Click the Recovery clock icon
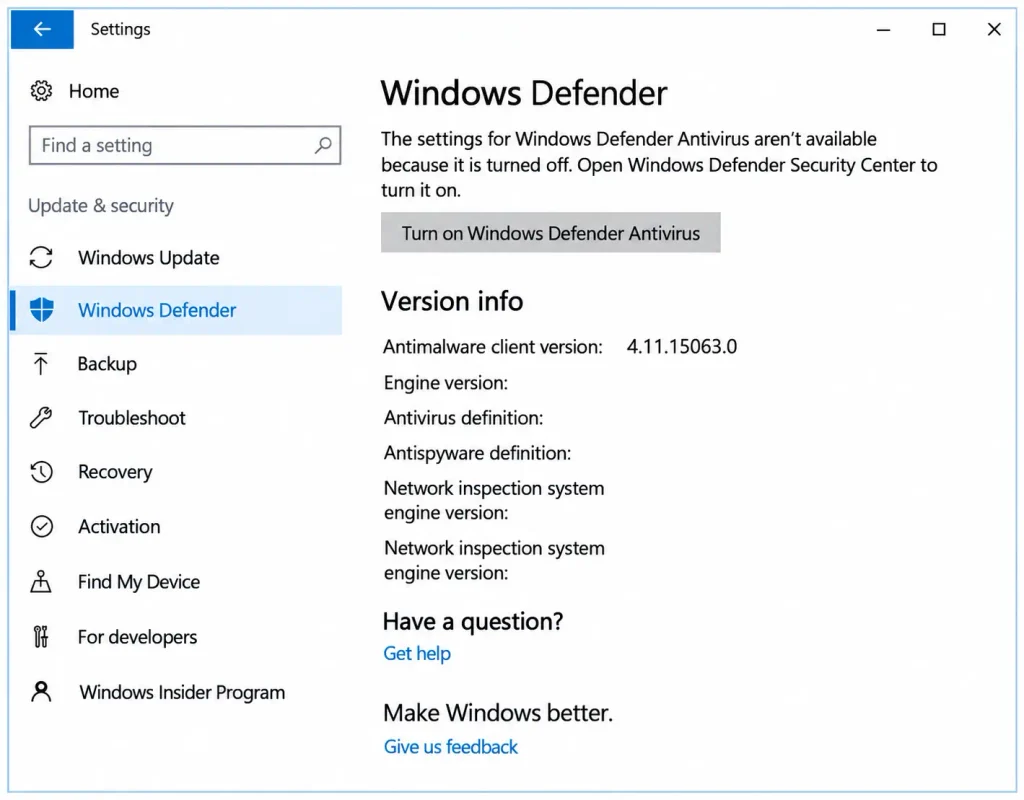The height and width of the screenshot is (800, 1024). click(41, 472)
